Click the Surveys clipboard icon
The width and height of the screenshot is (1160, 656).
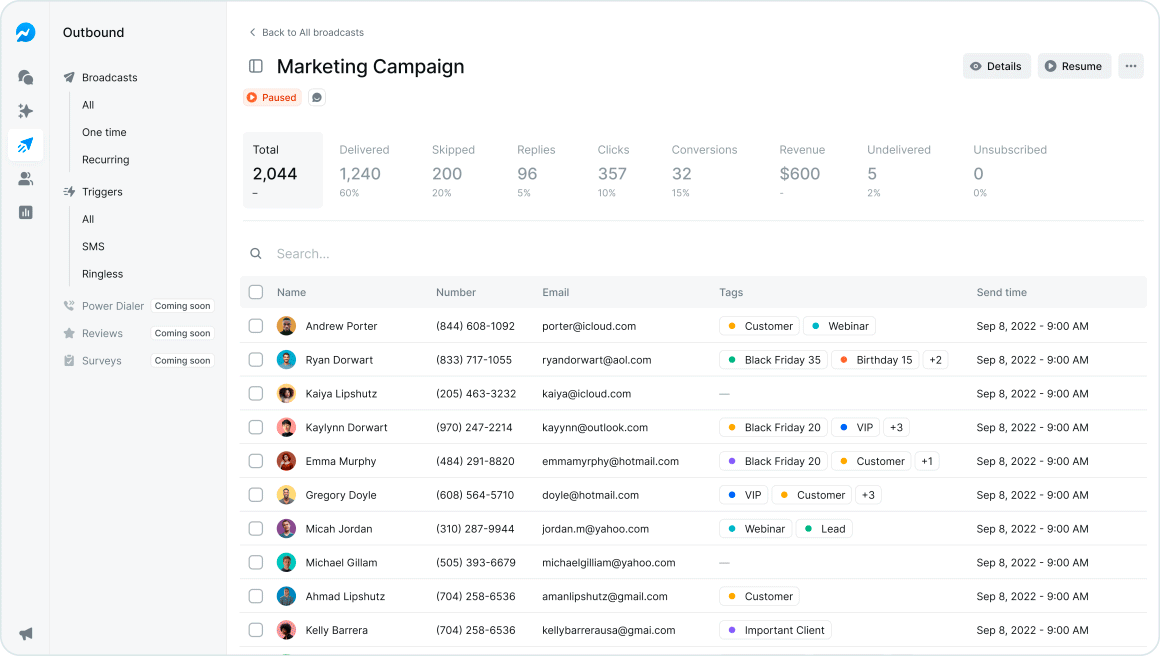point(69,360)
